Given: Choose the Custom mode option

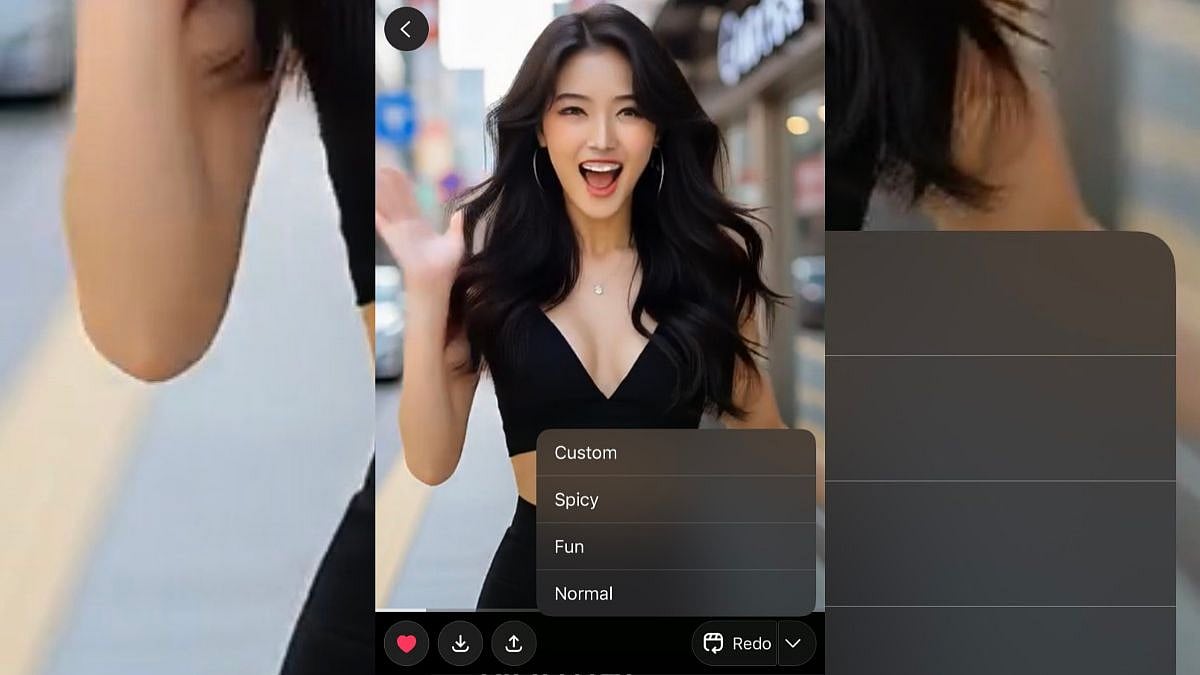Looking at the screenshot, I should click(676, 453).
